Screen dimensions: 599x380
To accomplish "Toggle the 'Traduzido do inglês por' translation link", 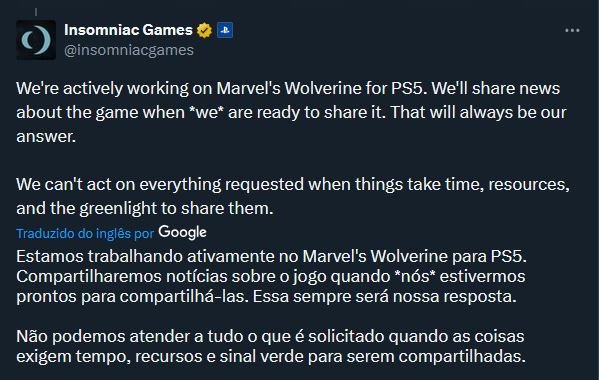I will tap(85, 233).
